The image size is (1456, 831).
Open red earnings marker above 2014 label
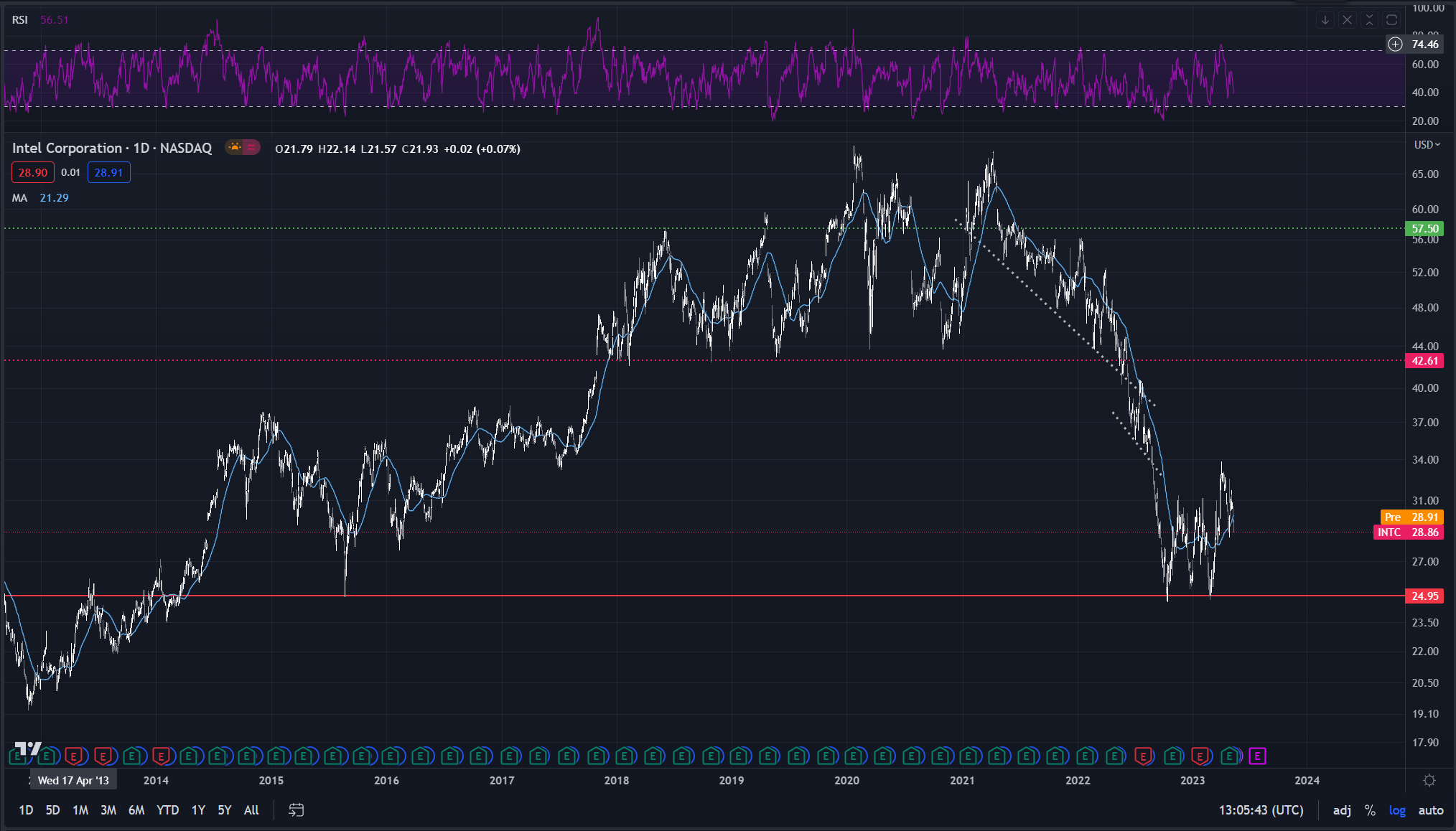pos(160,756)
